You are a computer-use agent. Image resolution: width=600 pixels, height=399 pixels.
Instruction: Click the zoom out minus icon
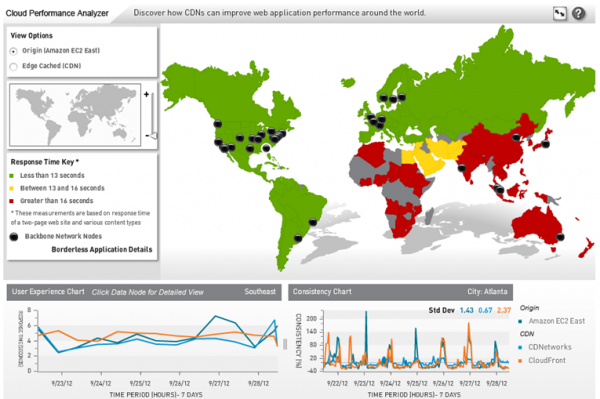(x=147, y=136)
